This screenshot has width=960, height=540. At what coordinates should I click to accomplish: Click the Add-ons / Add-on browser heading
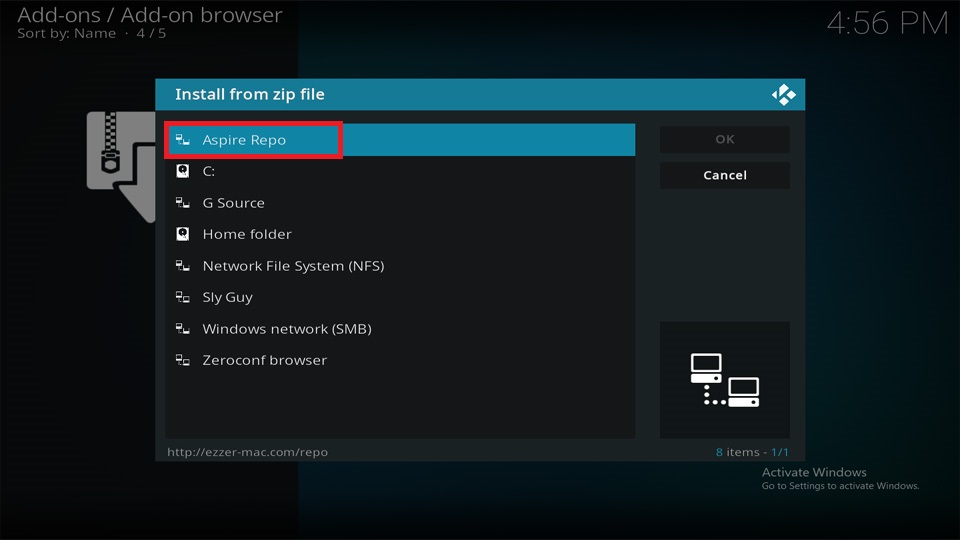(150, 15)
